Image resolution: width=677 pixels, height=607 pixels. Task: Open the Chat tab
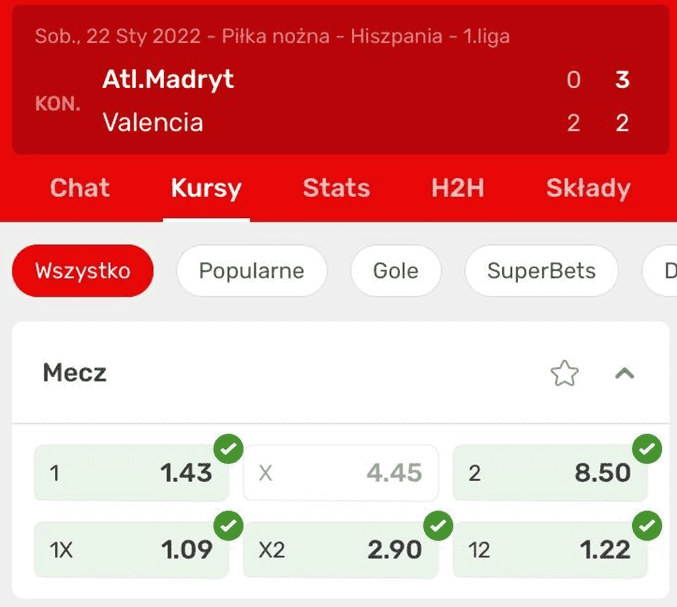(80, 188)
